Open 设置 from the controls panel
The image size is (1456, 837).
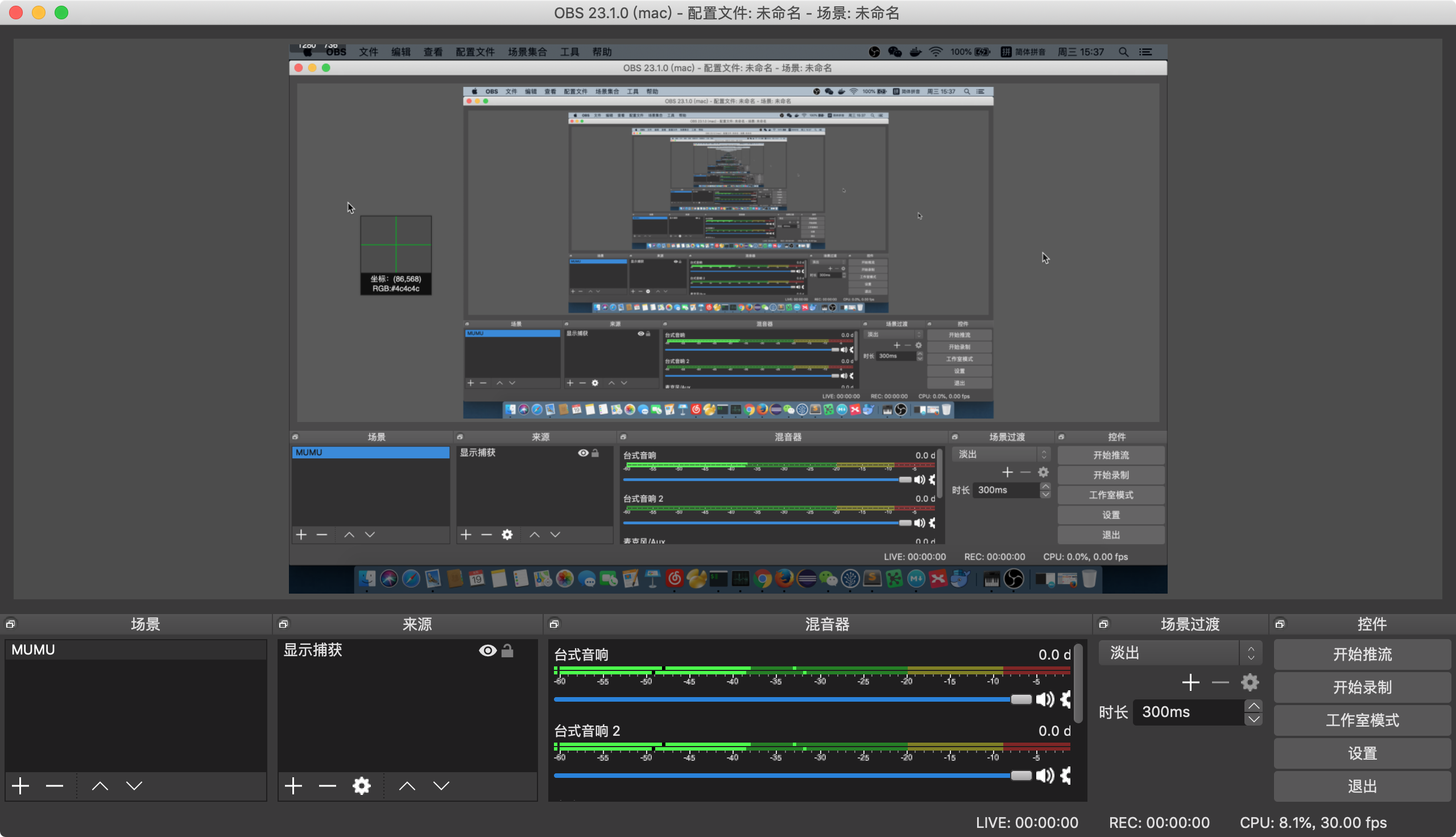(x=1362, y=753)
